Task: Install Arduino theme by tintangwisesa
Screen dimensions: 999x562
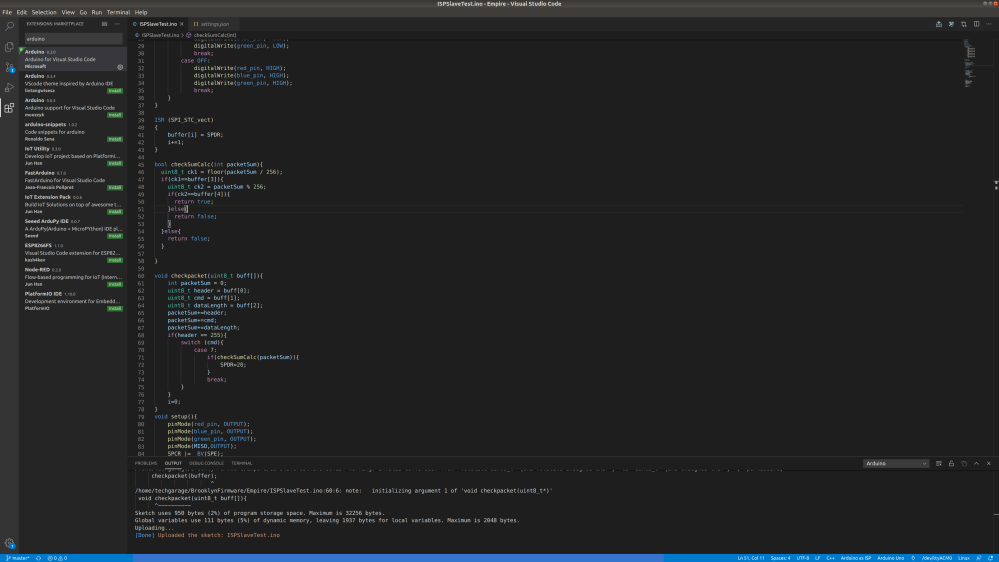Action: click(x=115, y=90)
